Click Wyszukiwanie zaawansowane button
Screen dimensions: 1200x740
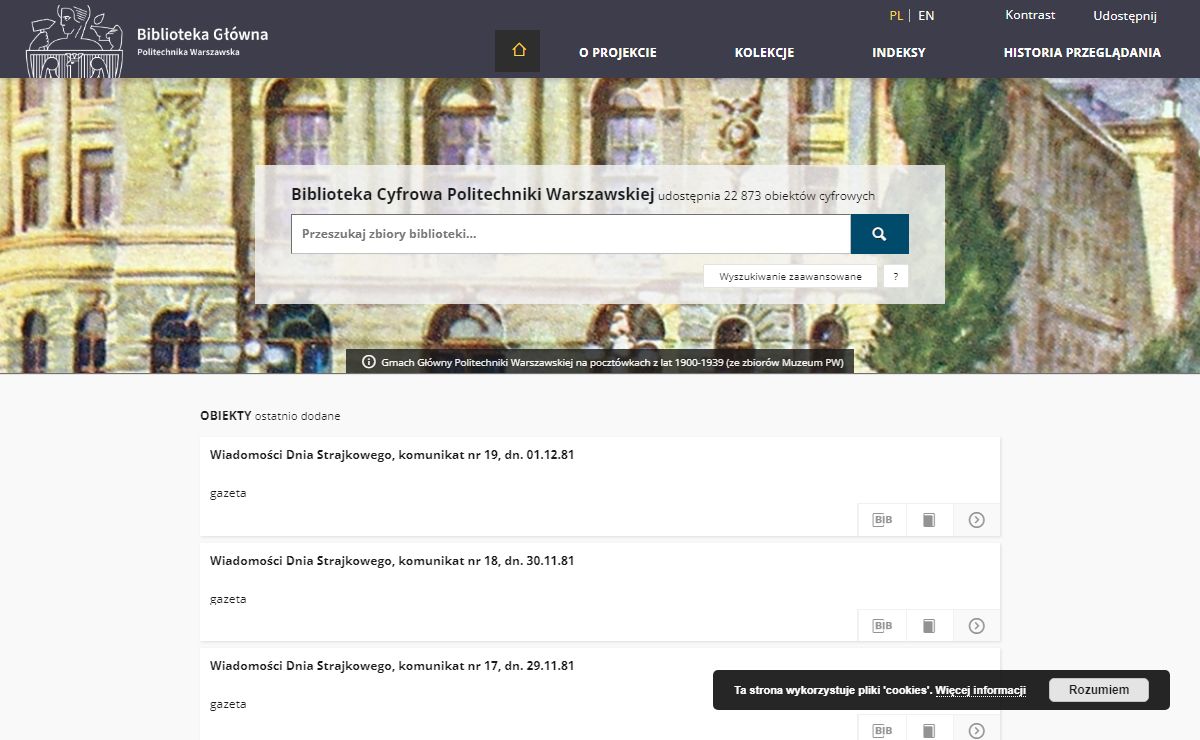pyautogui.click(x=790, y=276)
